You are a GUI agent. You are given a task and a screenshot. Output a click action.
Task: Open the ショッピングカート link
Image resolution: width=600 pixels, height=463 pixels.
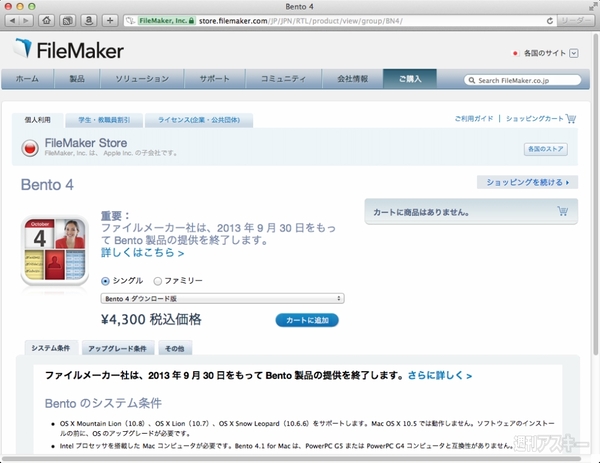point(535,119)
